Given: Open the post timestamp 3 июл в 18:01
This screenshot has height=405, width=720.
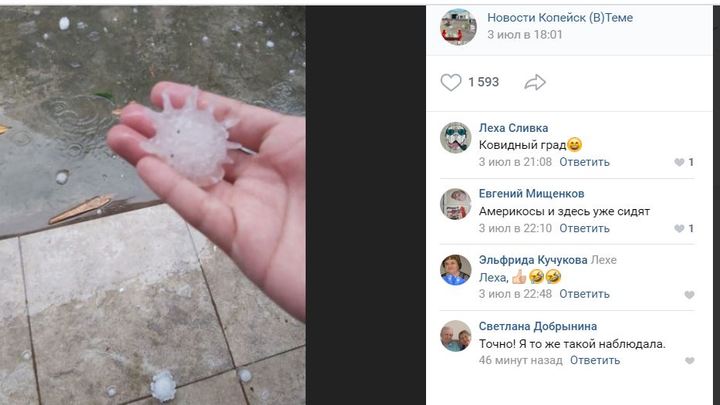Looking at the screenshot, I should (525, 35).
